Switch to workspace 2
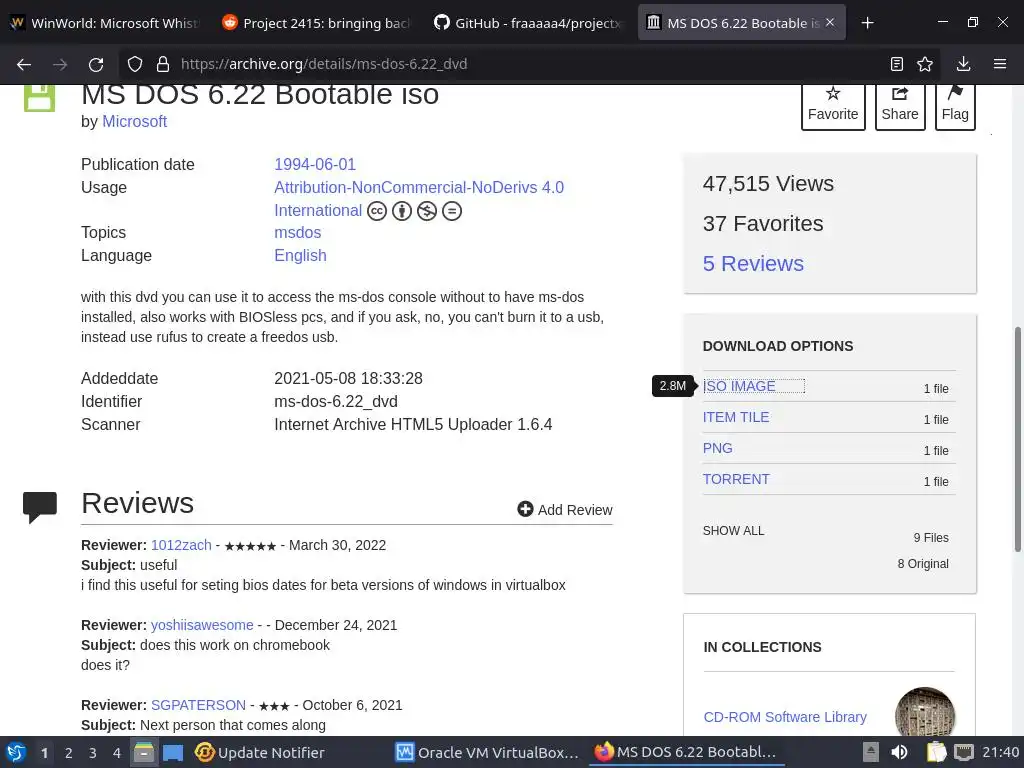The height and width of the screenshot is (768, 1024). pyautogui.click(x=69, y=753)
